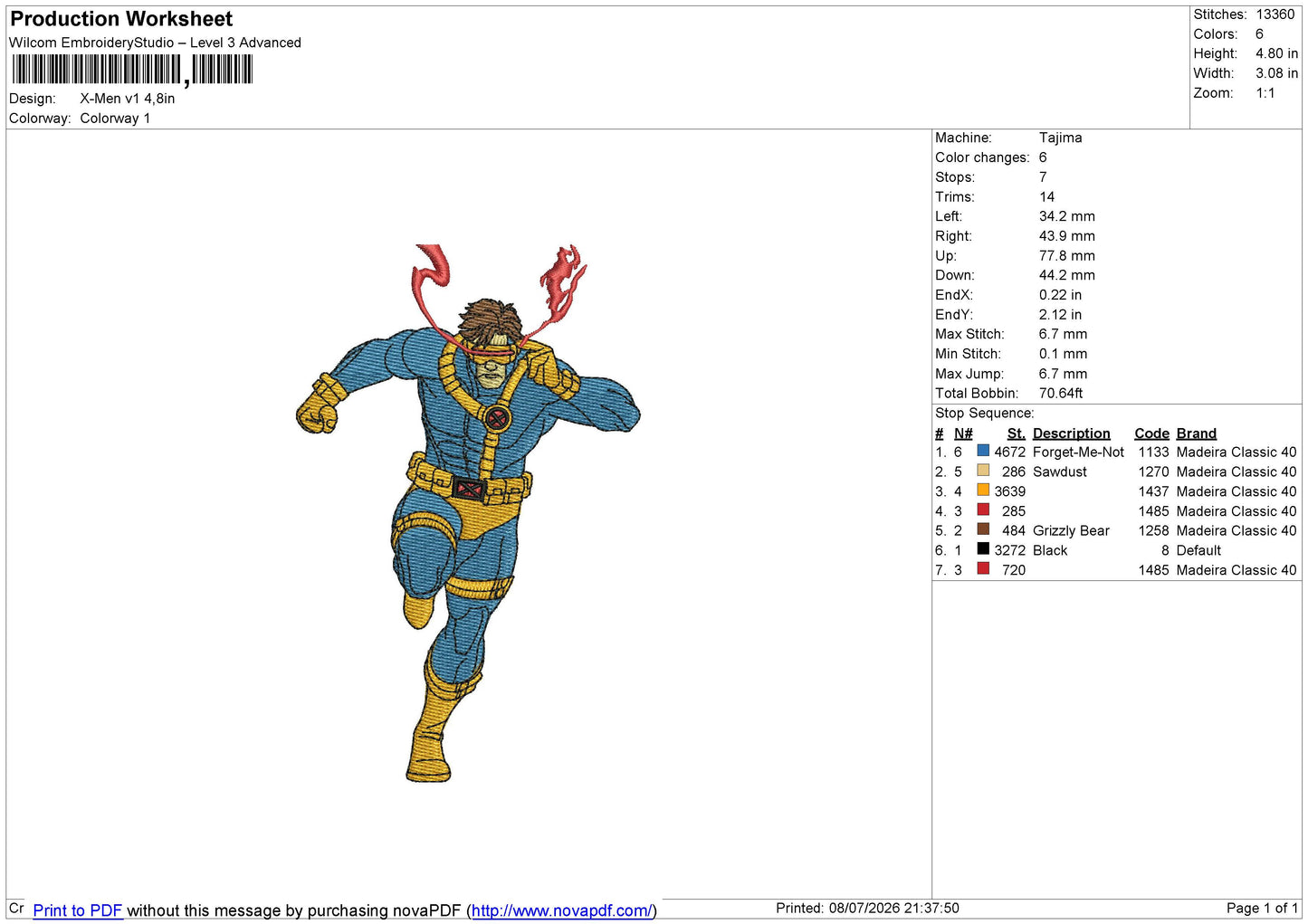1308x924 pixels.
Task: Click the Total Bobbin value '70.64ft'
Action: tap(1061, 393)
